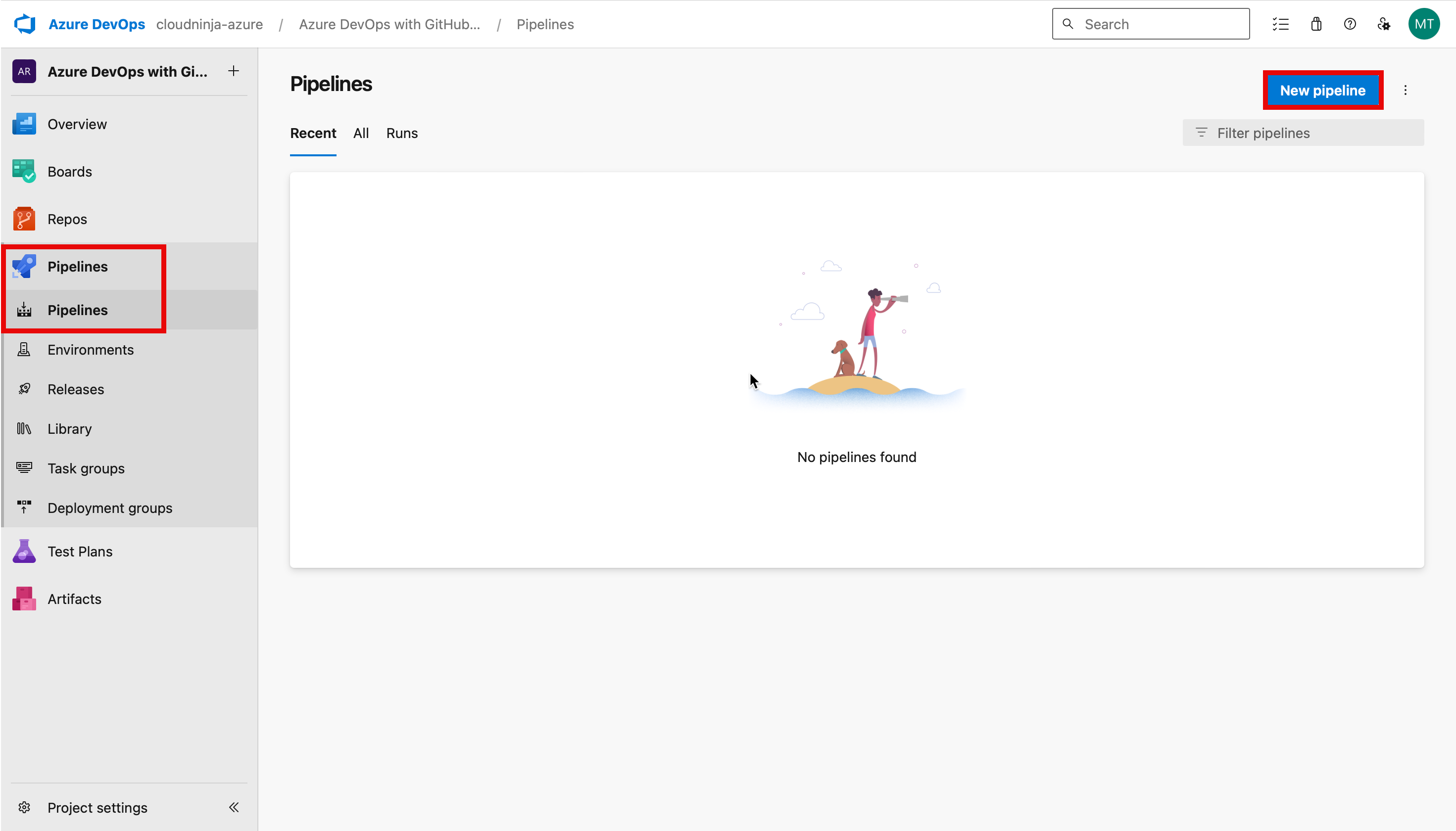Select the Pipelines hub rocket icon
The width and height of the screenshot is (1456, 831).
tap(24, 266)
